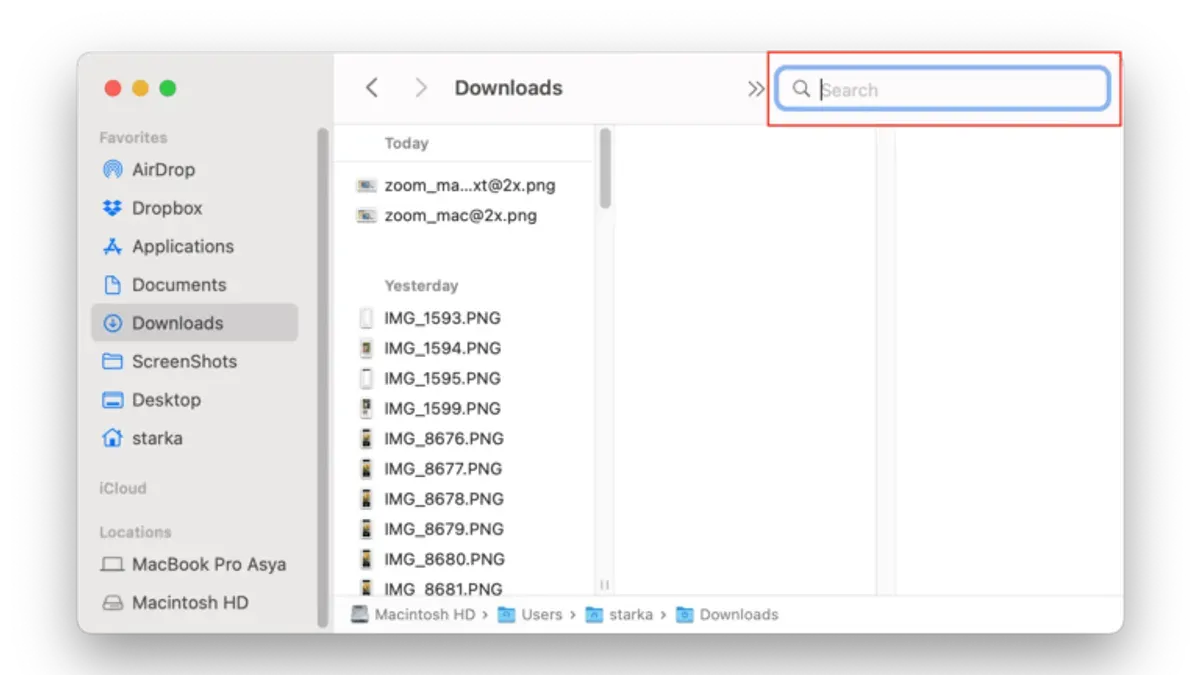Select file name IMG_8678.PNG

click(444, 498)
